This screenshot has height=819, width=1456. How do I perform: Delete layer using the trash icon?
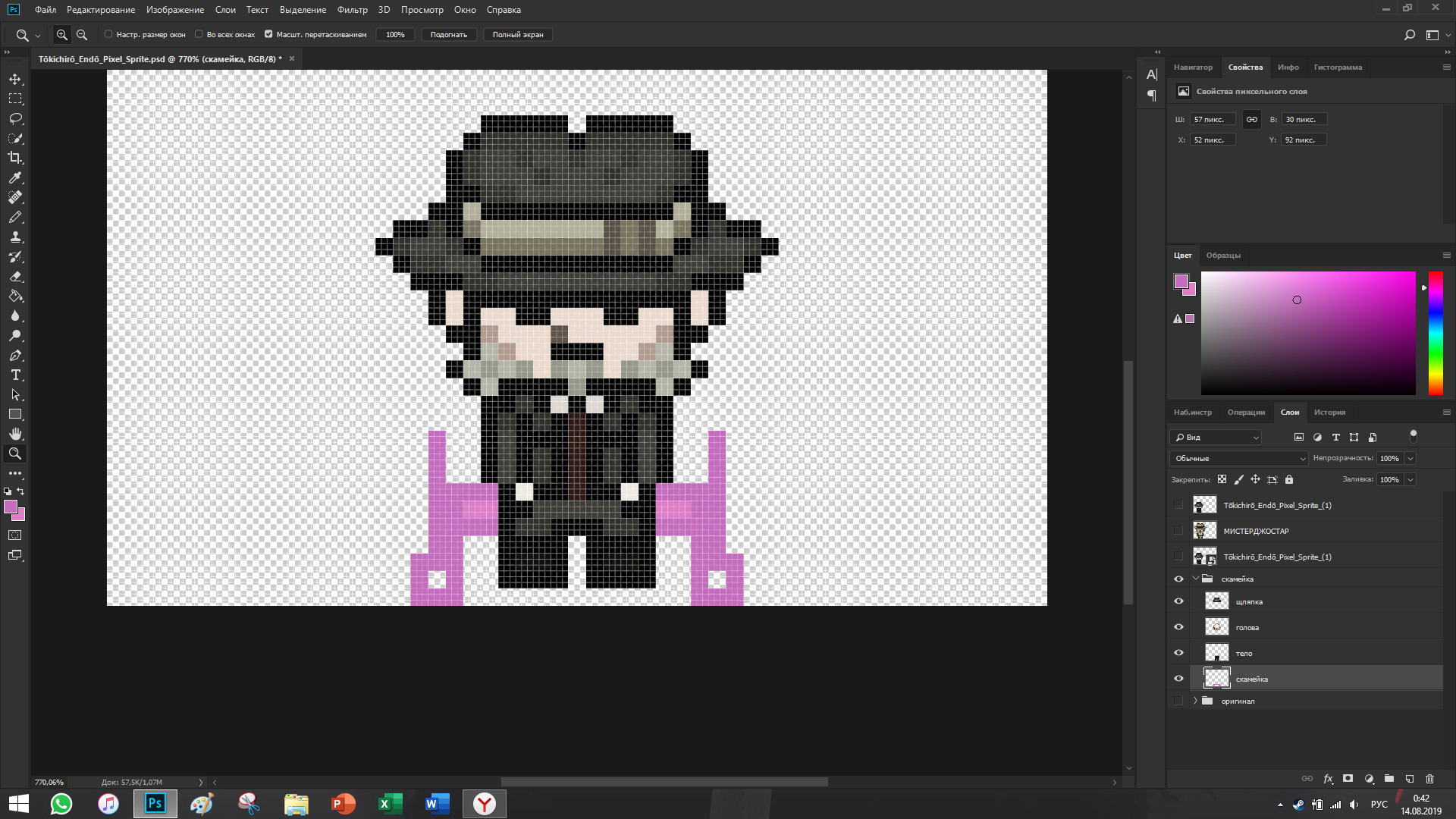[1429, 779]
